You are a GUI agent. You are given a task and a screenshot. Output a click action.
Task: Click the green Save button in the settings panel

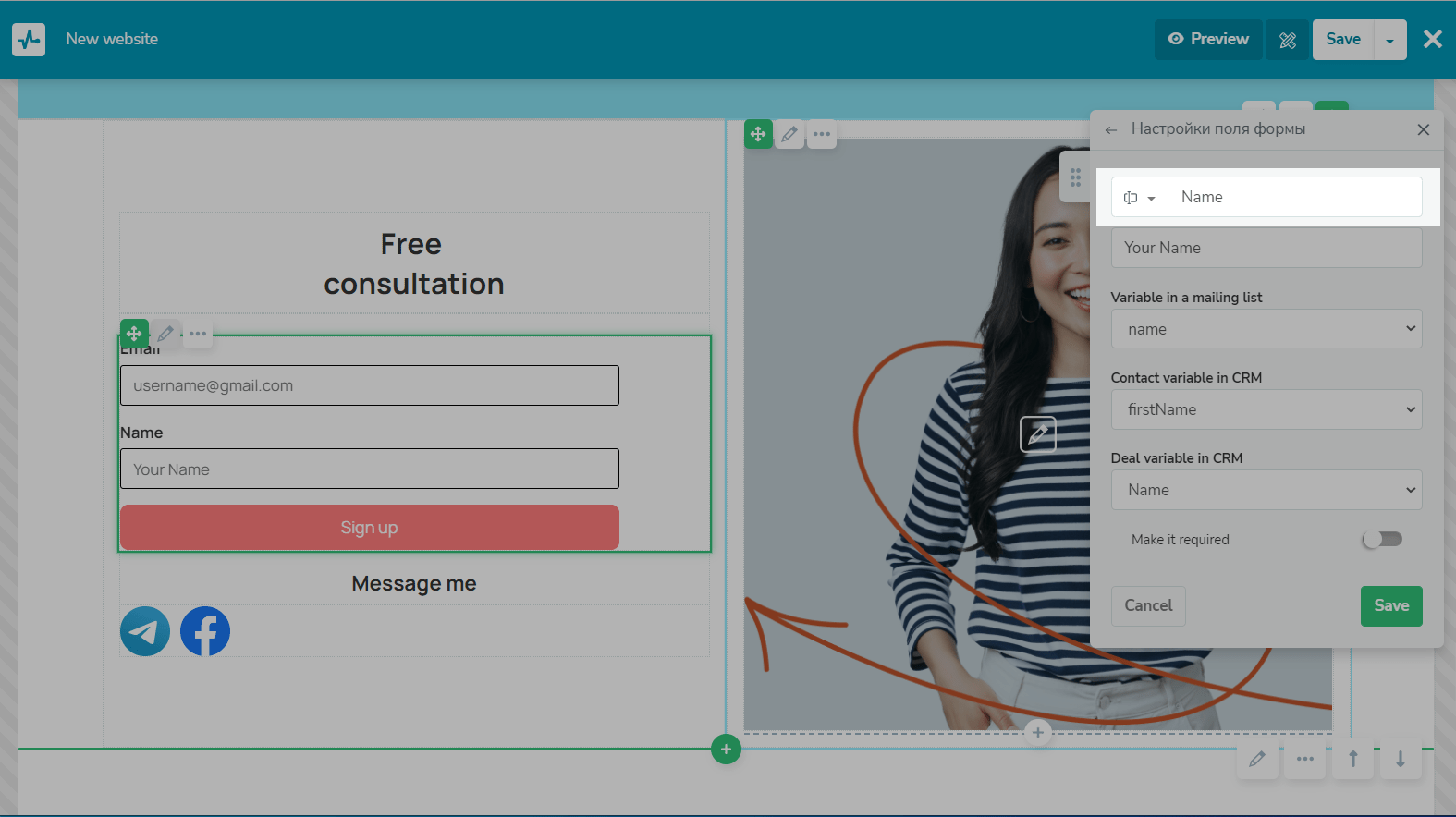point(1391,606)
